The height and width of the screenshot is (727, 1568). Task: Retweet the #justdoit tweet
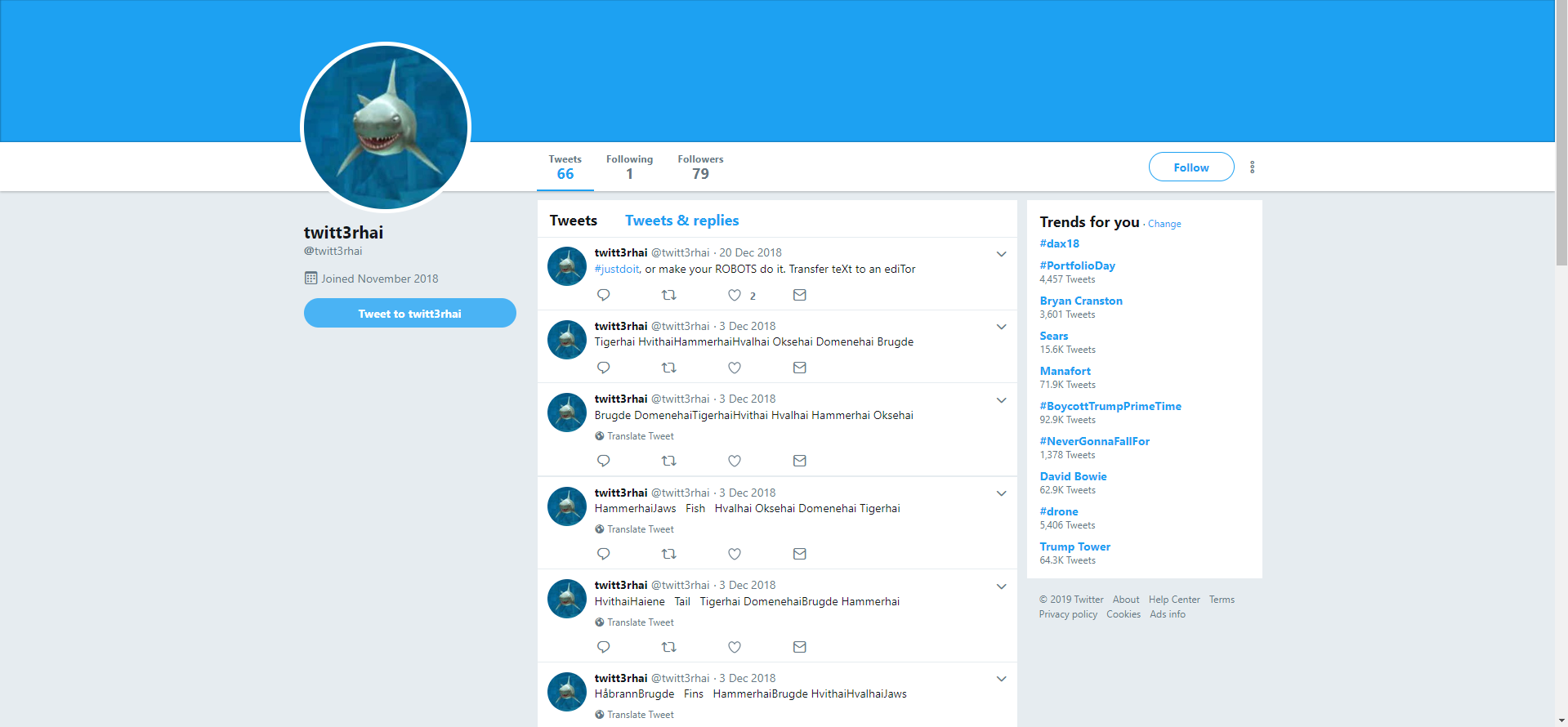pos(668,295)
